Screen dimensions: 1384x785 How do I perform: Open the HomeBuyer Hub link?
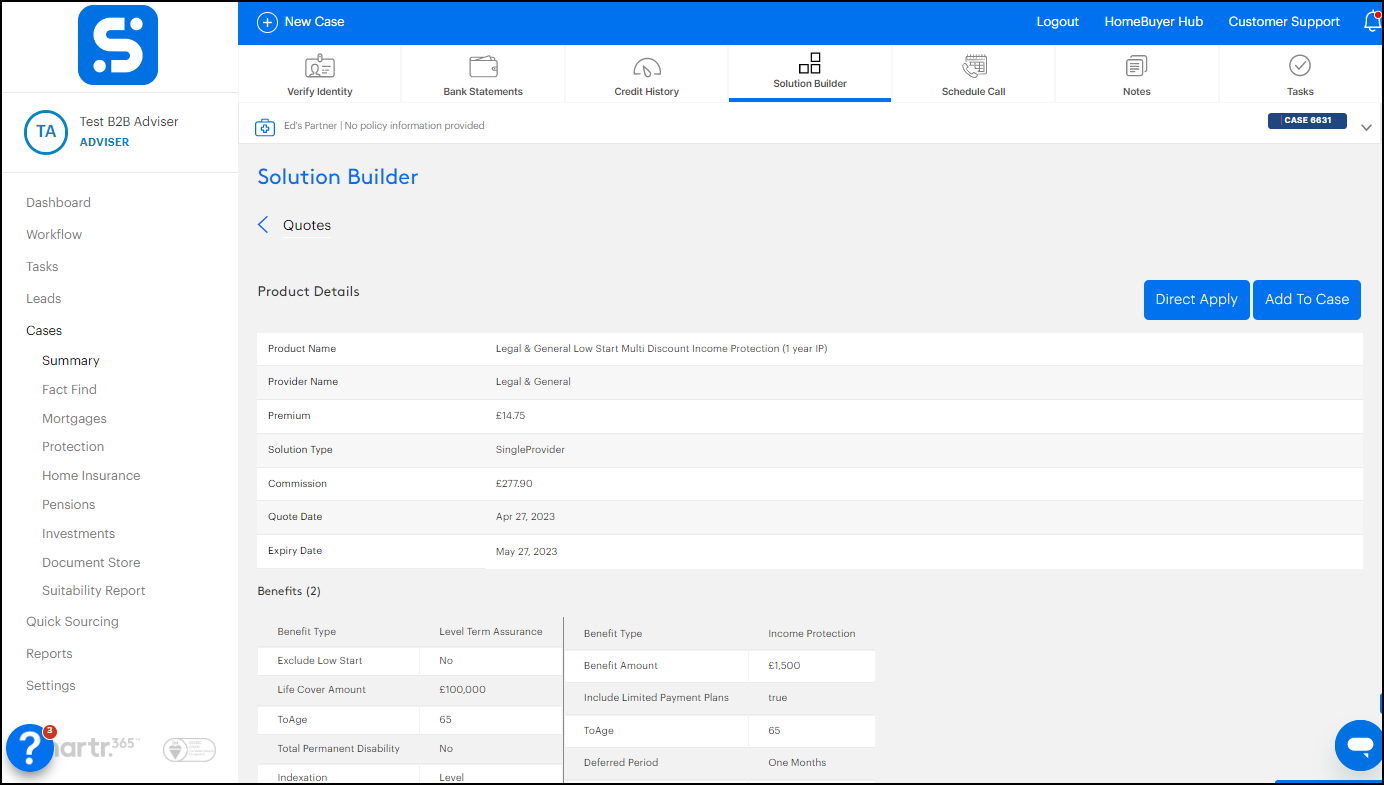[x=1153, y=22]
